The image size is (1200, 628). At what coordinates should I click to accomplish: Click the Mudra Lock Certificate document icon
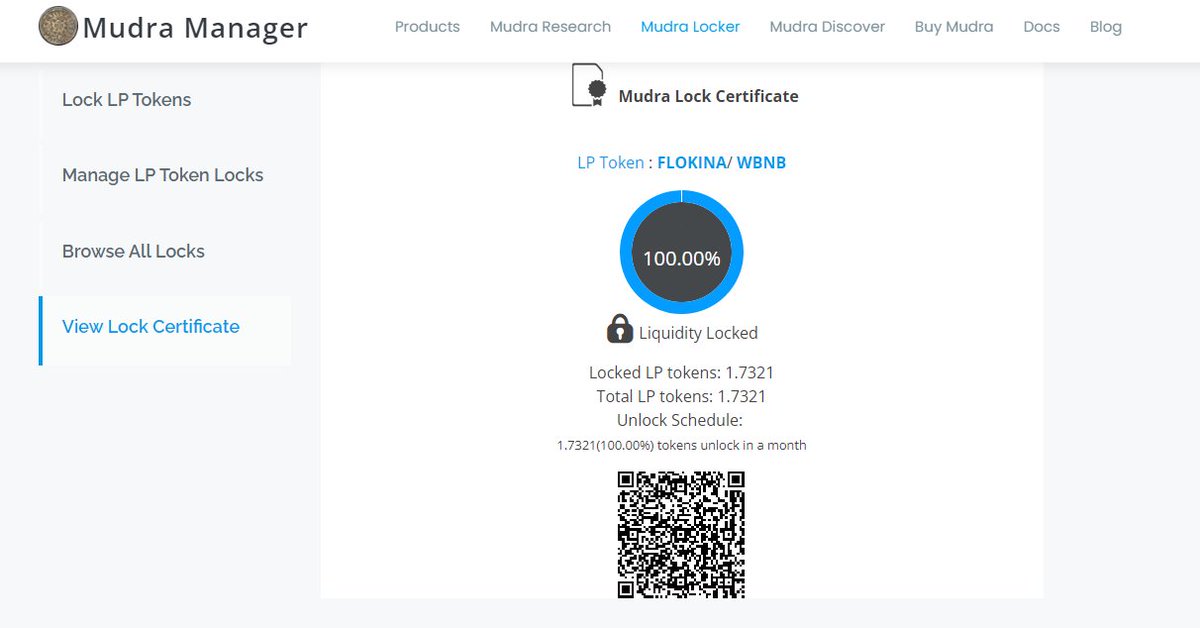click(589, 85)
